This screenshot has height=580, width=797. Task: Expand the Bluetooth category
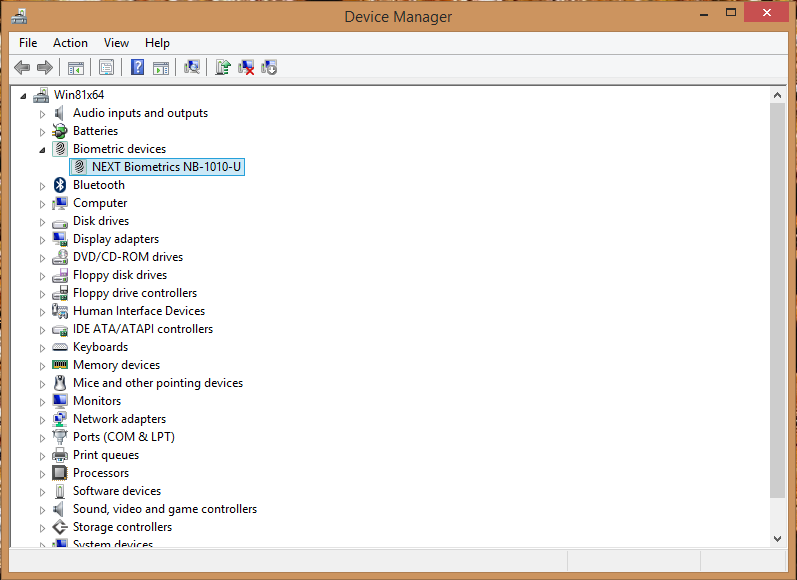43,186
